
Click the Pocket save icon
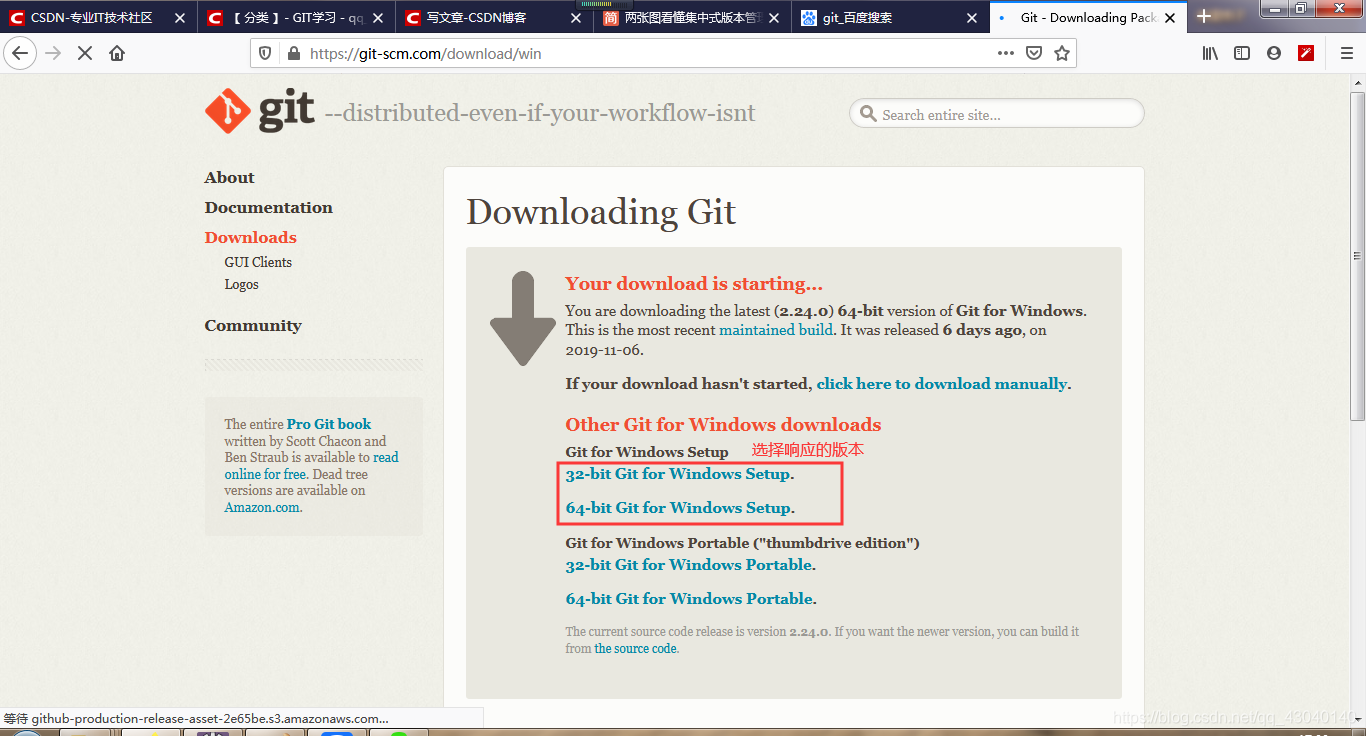[x=1034, y=53]
